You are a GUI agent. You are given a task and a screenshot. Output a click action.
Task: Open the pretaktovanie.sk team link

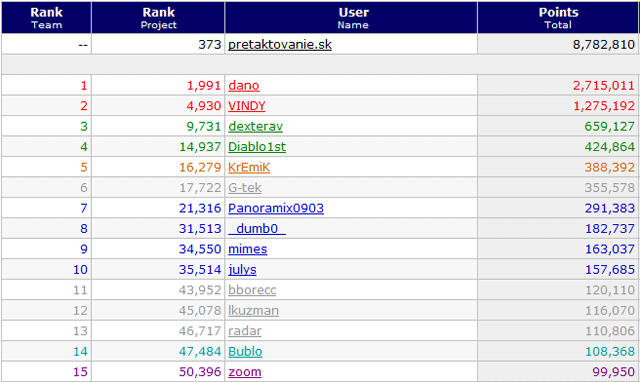click(x=280, y=44)
